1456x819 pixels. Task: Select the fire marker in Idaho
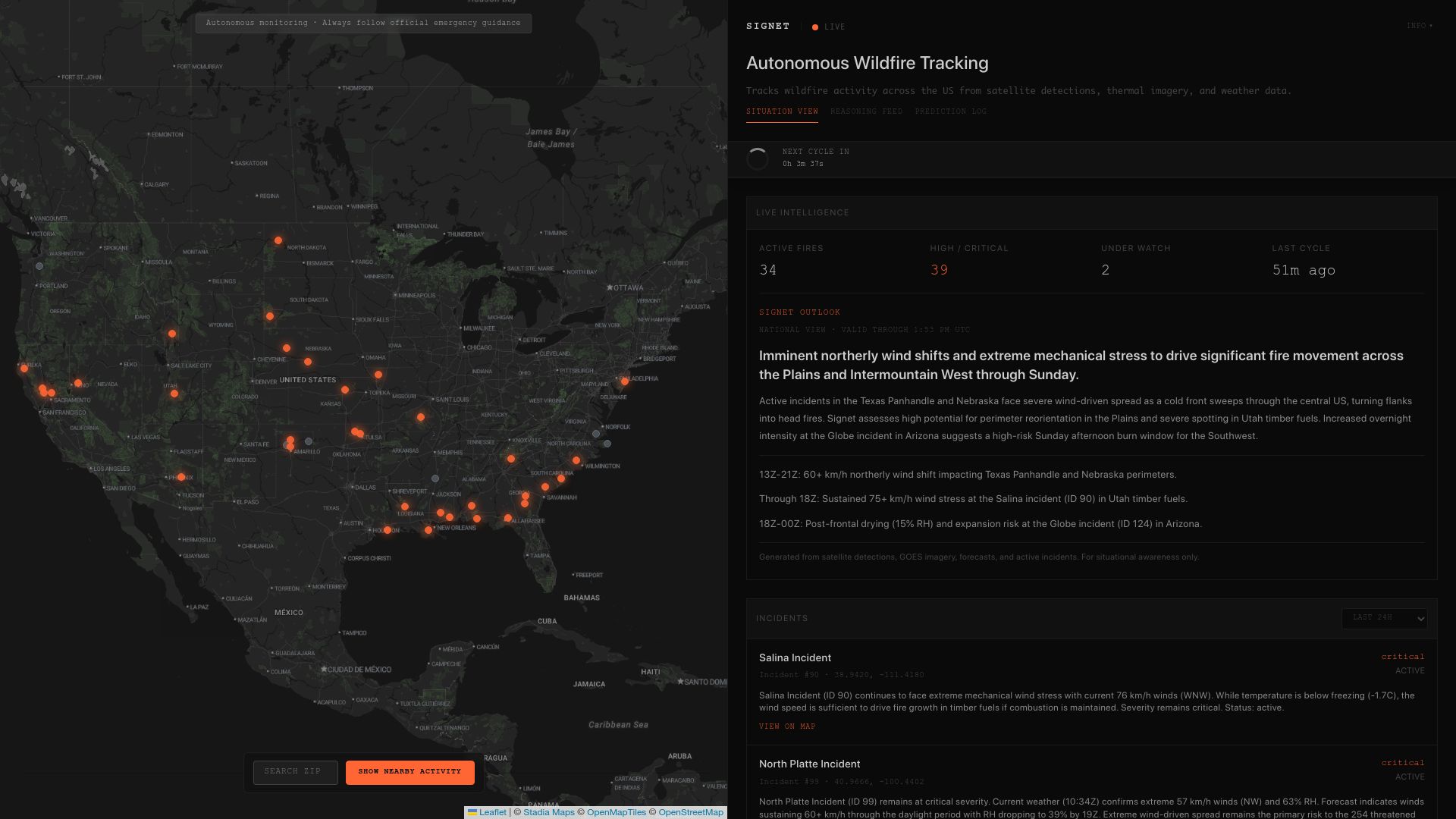172,334
